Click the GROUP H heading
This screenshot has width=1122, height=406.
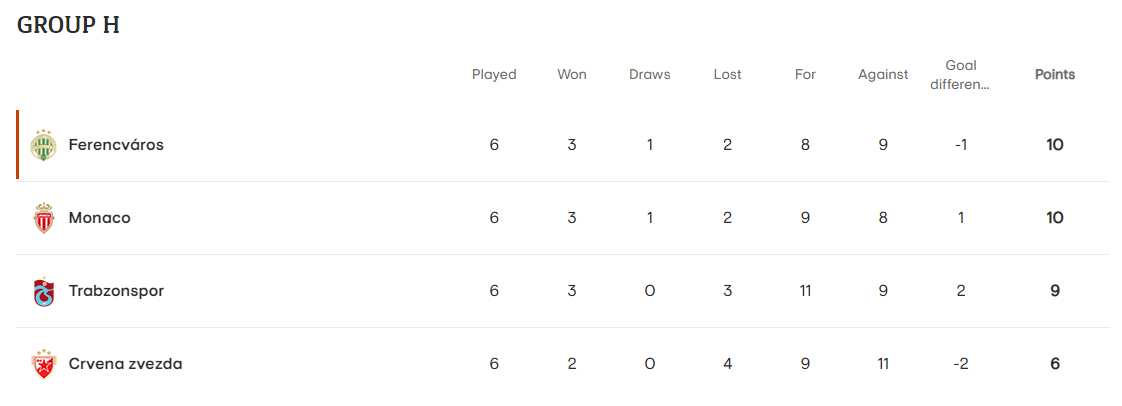pyautogui.click(x=68, y=26)
